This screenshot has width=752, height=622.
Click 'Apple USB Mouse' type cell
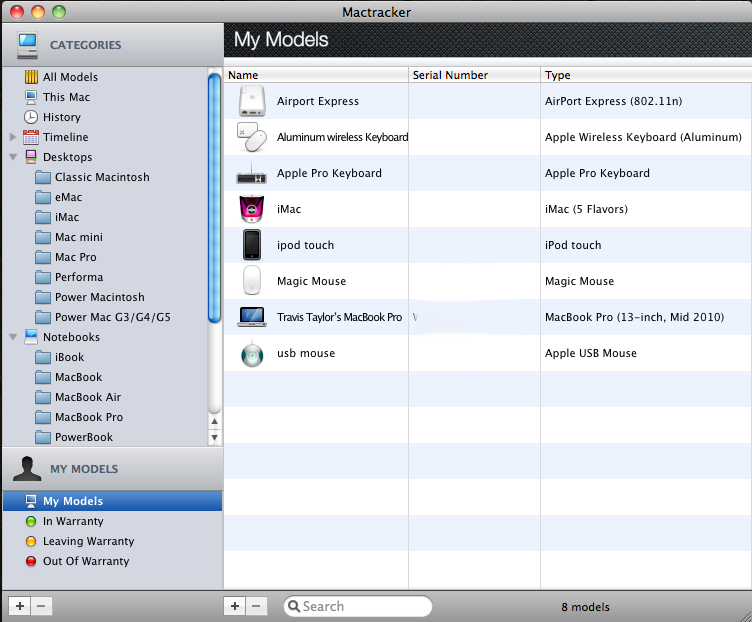click(x=591, y=353)
